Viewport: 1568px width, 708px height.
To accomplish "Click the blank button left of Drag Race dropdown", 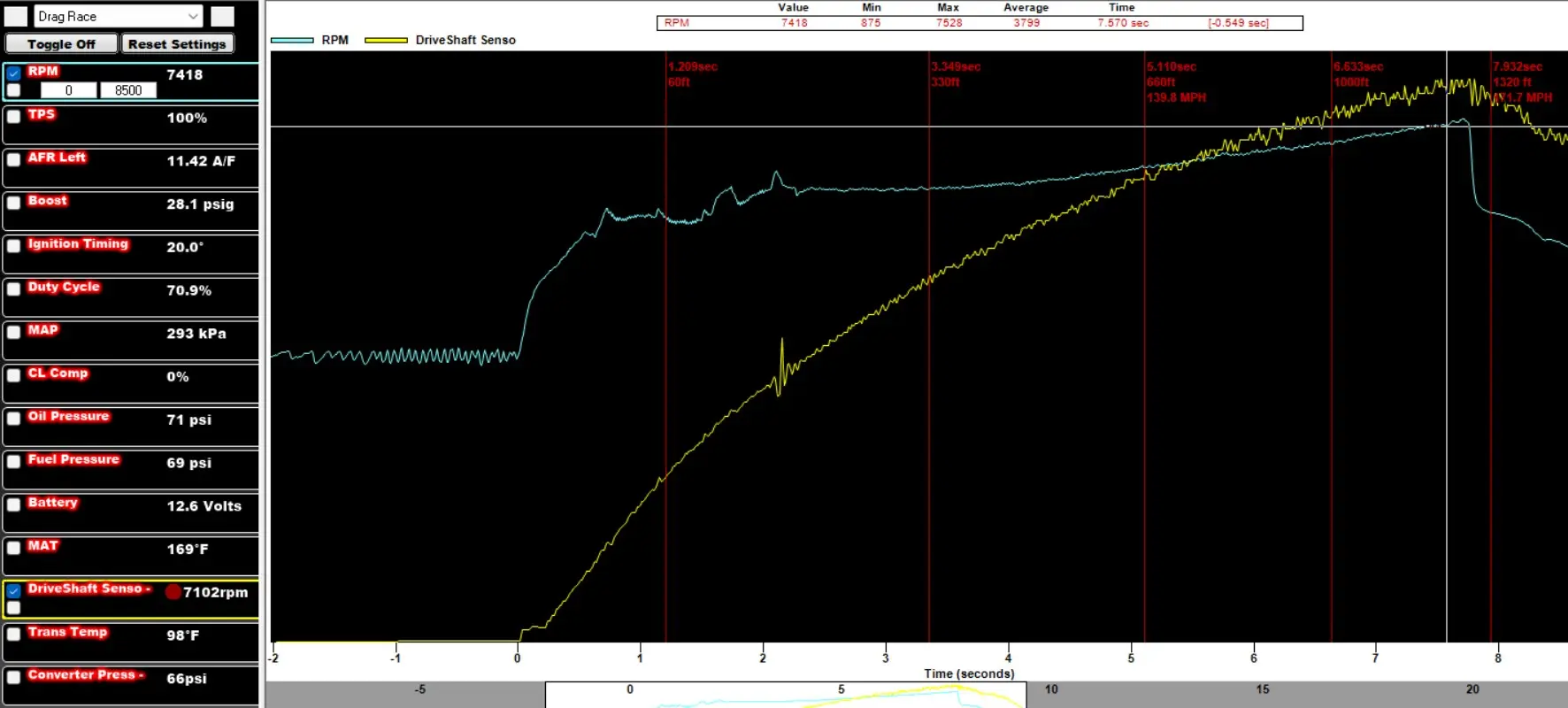I will [16, 16].
